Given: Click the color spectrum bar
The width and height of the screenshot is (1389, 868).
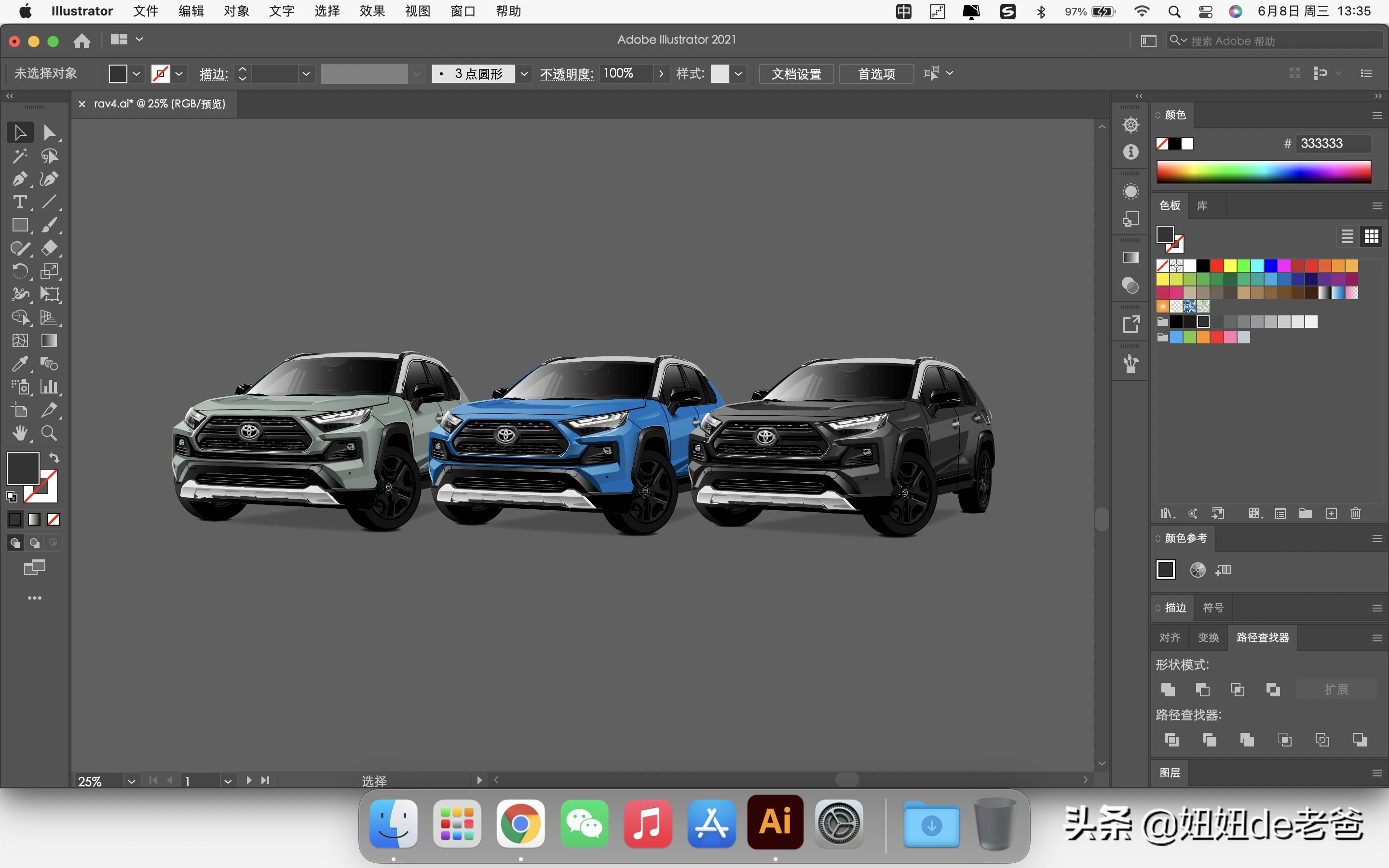Looking at the screenshot, I should point(1263,172).
